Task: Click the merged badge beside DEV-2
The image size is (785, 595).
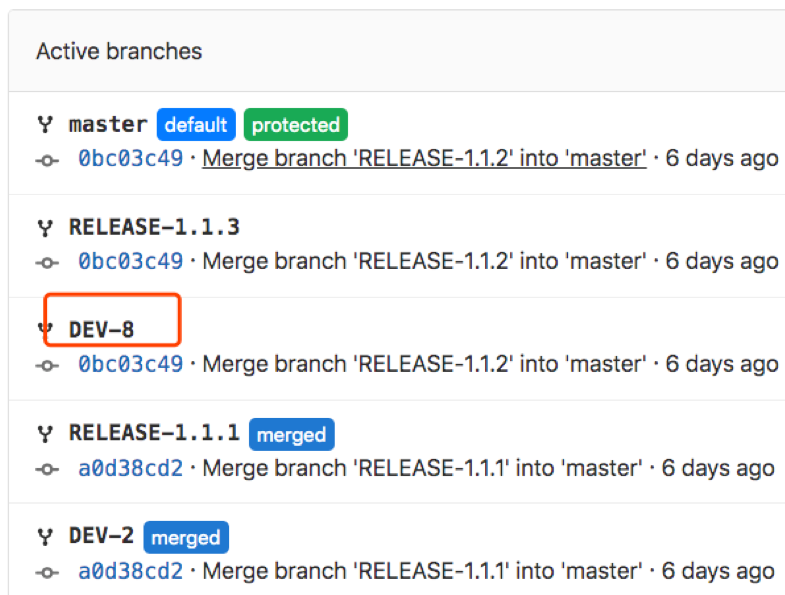Action: click(186, 537)
